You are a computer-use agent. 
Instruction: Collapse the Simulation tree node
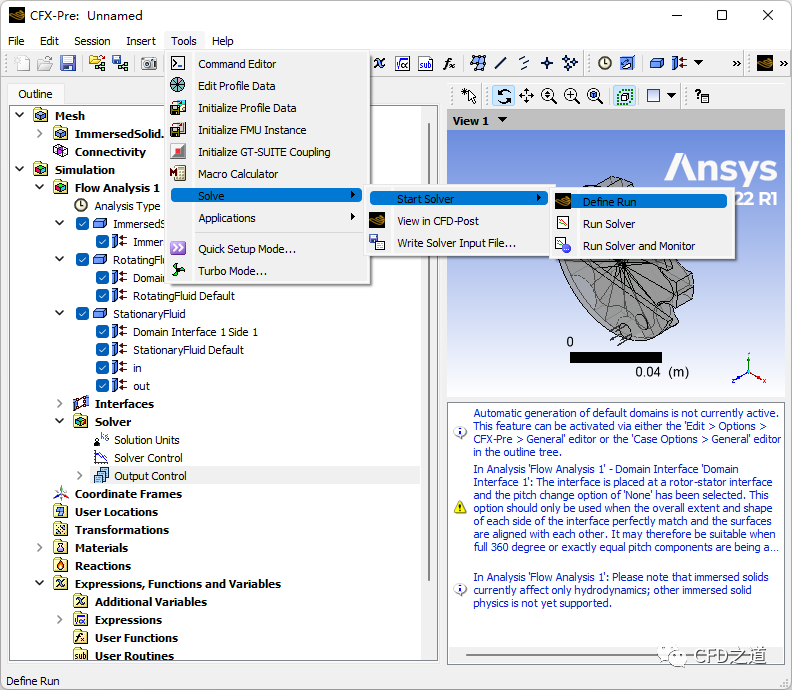click(x=20, y=169)
